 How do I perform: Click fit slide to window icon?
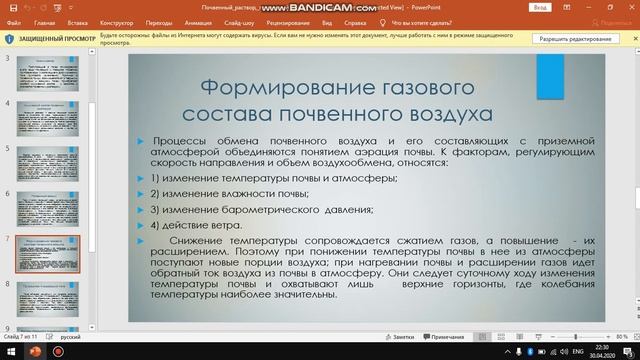tap(636, 337)
